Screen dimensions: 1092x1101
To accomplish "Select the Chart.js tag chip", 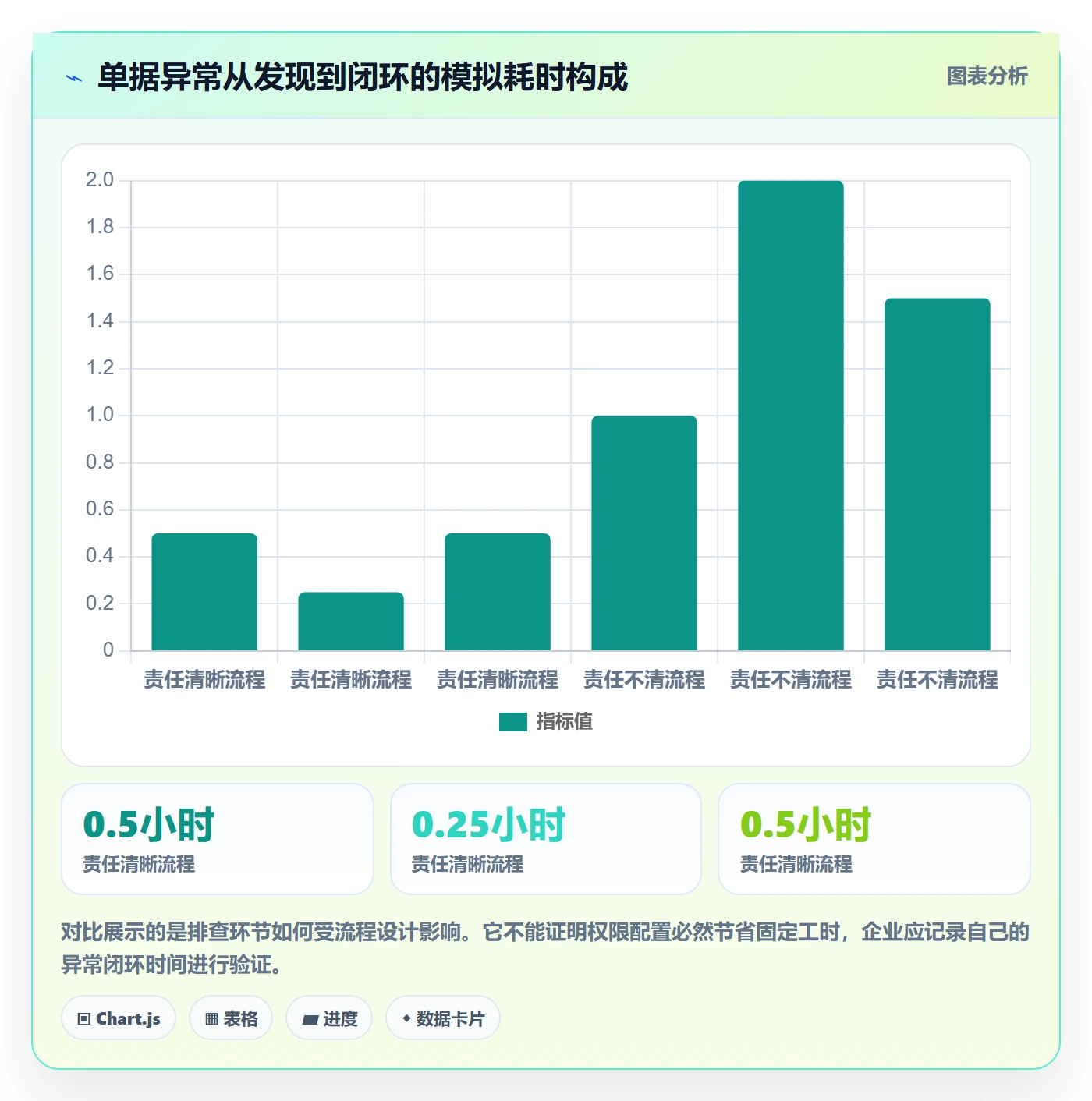I will (x=119, y=1018).
